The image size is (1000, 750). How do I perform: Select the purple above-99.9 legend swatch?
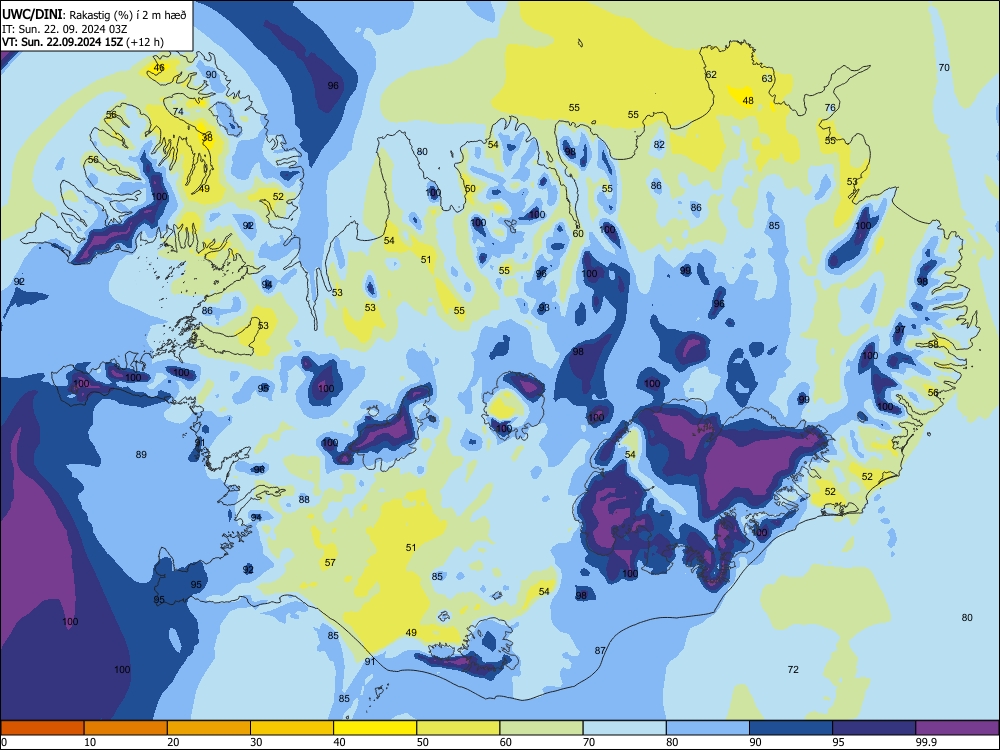coord(957,728)
